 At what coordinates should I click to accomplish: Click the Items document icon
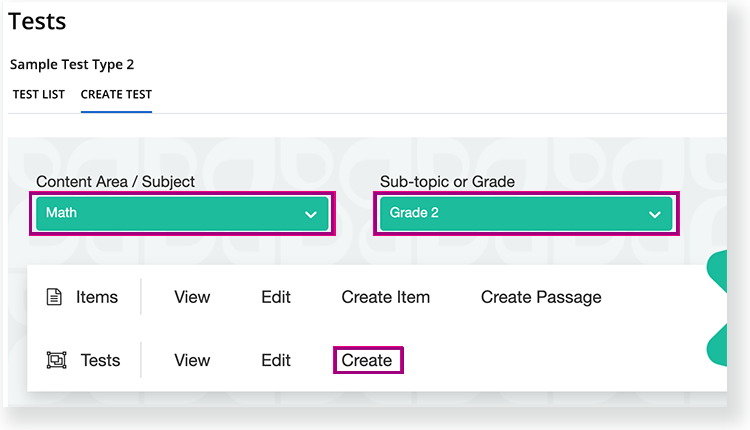tap(54, 297)
